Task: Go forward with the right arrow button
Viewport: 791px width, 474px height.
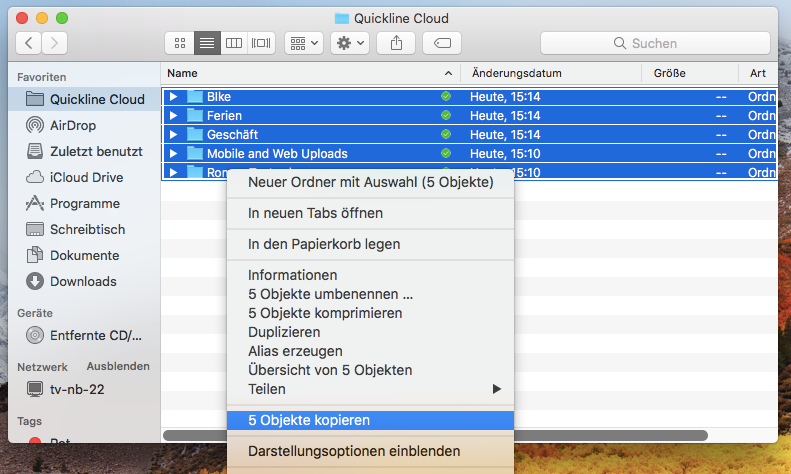Action: click(x=54, y=43)
